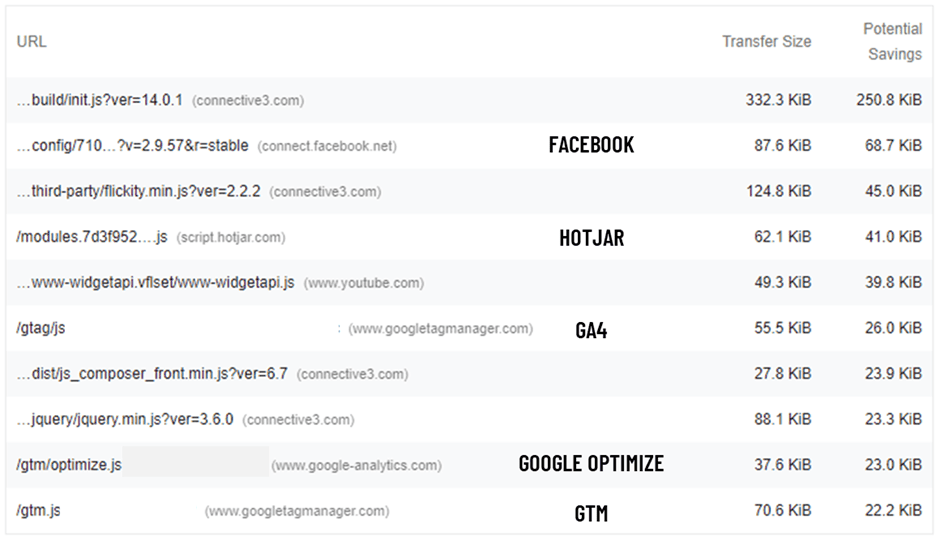This screenshot has width=940, height=541.
Task: Click the URL column header
Action: tap(32, 42)
